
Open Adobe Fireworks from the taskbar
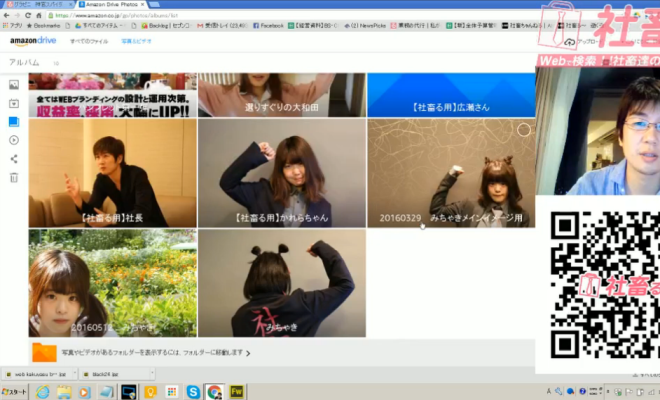(238, 391)
